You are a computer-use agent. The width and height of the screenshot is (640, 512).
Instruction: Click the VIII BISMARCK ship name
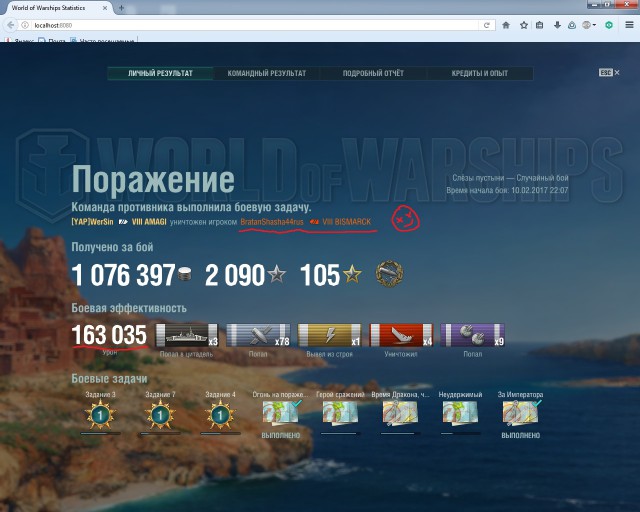pyautogui.click(x=347, y=222)
